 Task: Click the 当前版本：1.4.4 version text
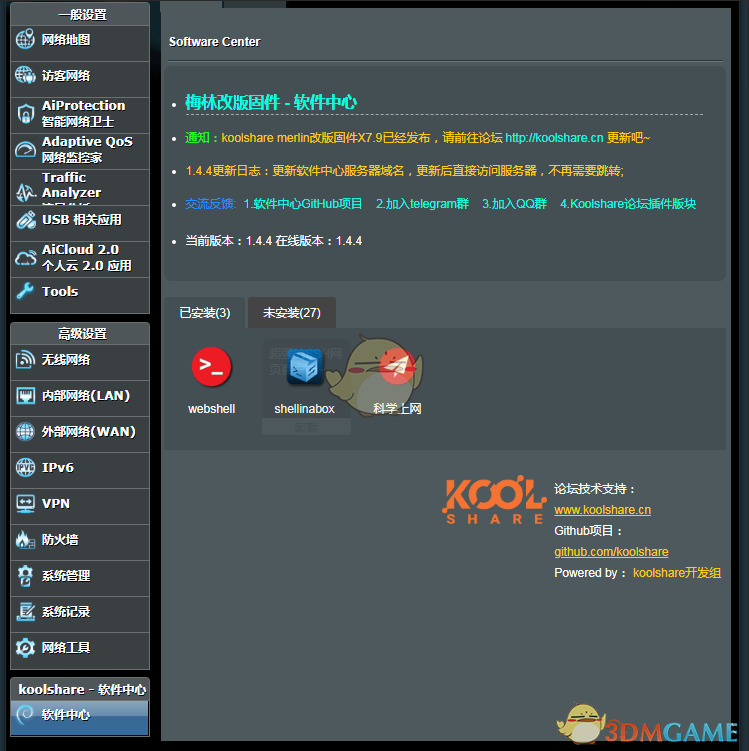coord(229,240)
